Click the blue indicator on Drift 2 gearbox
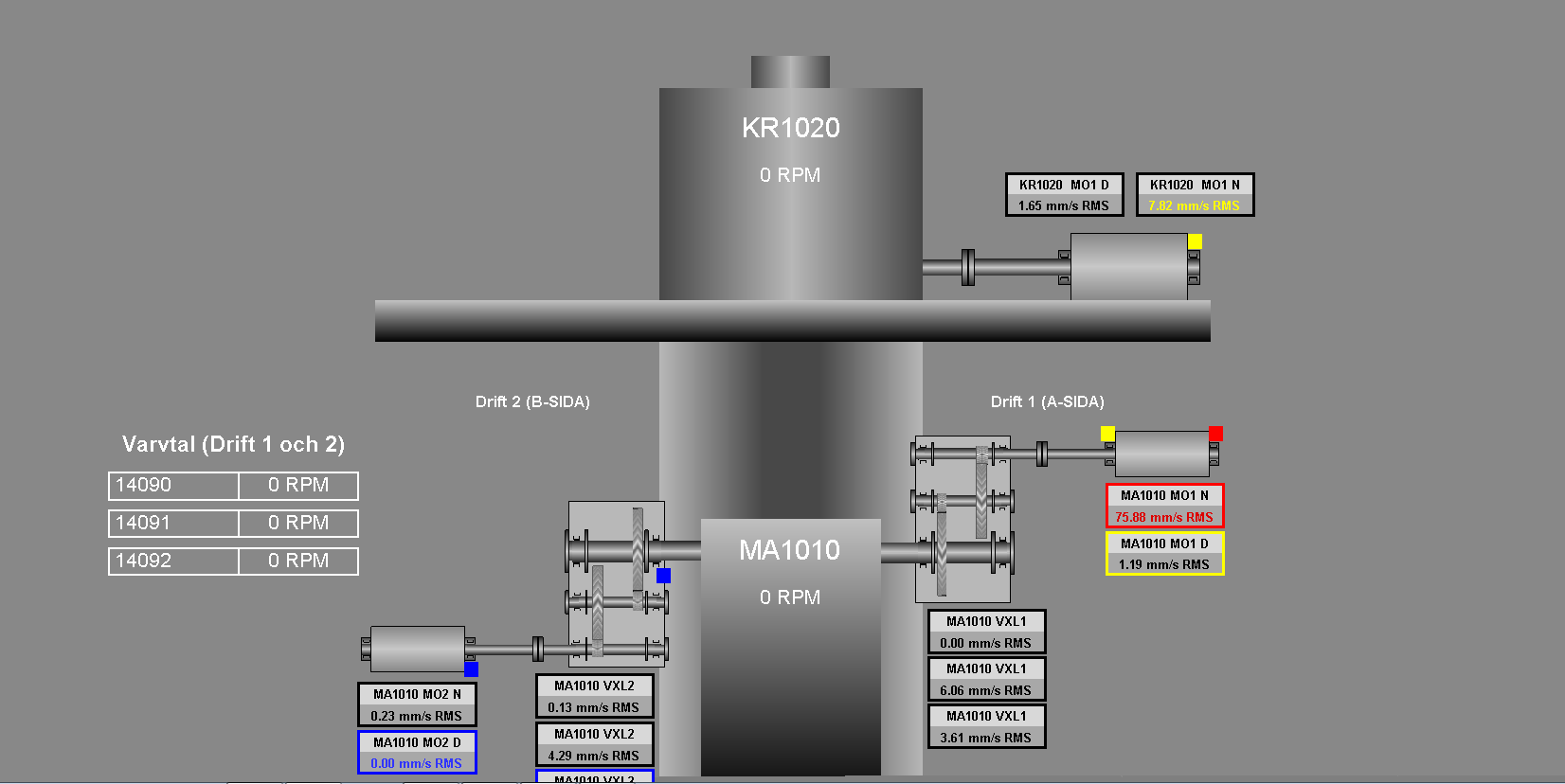Viewport: 1565px width, 784px height. (x=663, y=576)
